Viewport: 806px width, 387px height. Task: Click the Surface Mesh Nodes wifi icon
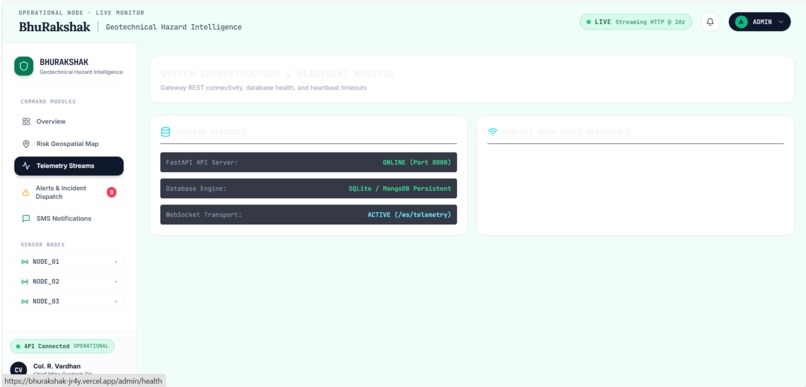[492, 132]
